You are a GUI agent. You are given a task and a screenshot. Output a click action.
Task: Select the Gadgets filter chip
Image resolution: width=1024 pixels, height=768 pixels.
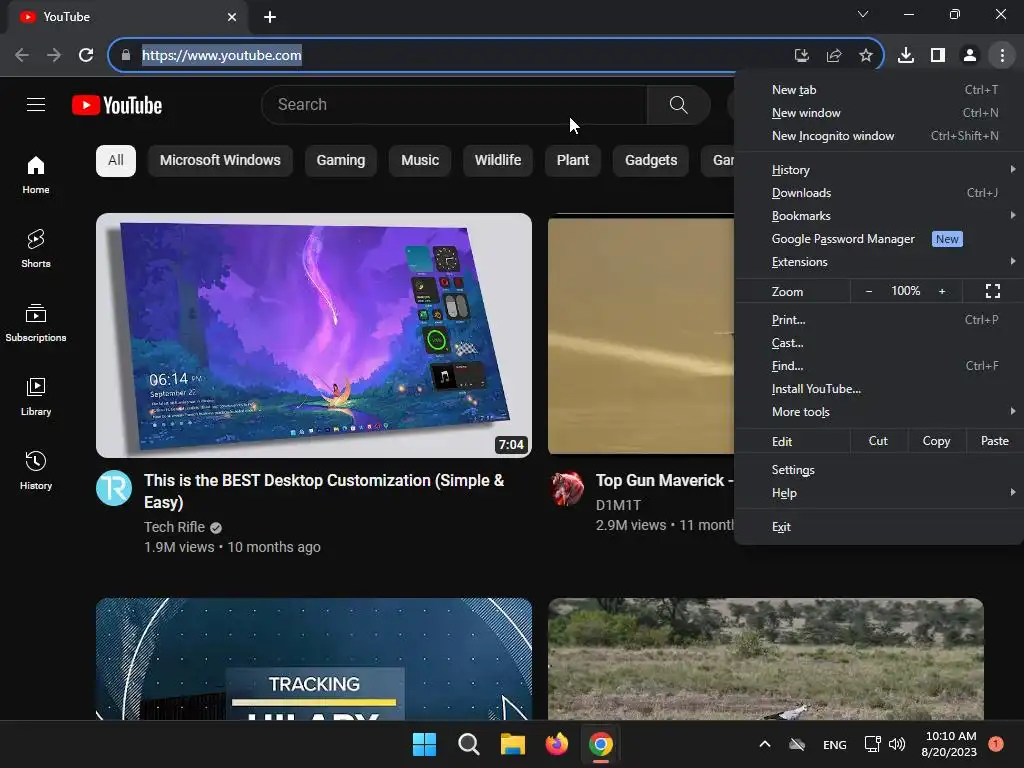click(x=651, y=161)
